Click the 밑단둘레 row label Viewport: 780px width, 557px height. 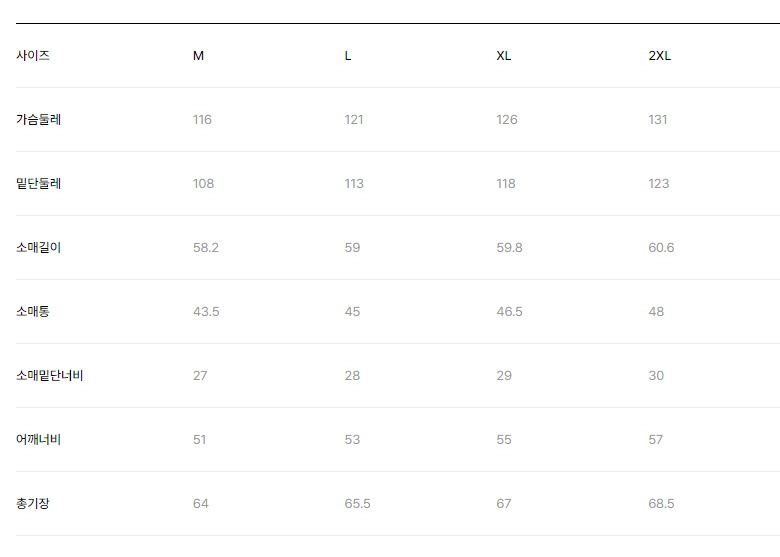[x=38, y=184]
